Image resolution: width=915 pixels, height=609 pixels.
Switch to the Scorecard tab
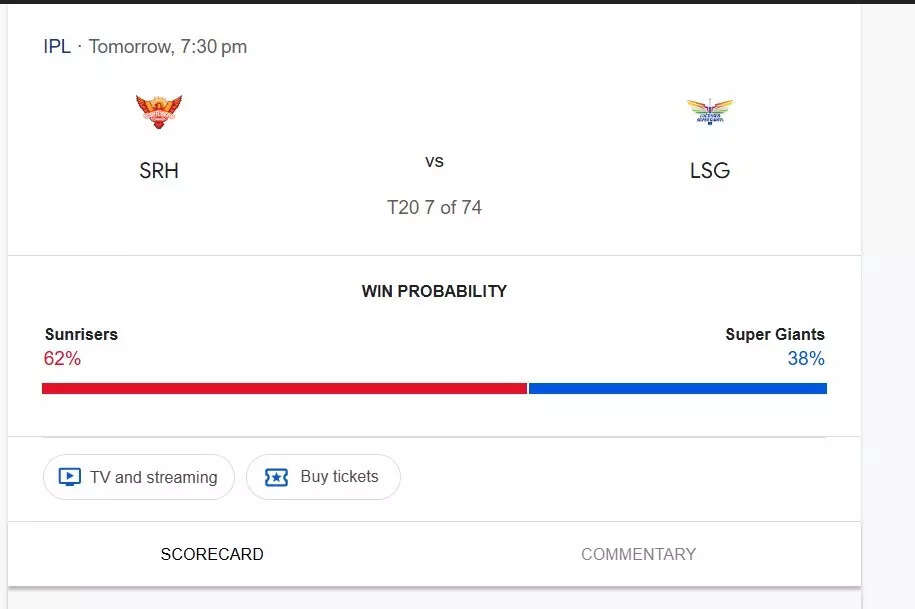pos(212,554)
